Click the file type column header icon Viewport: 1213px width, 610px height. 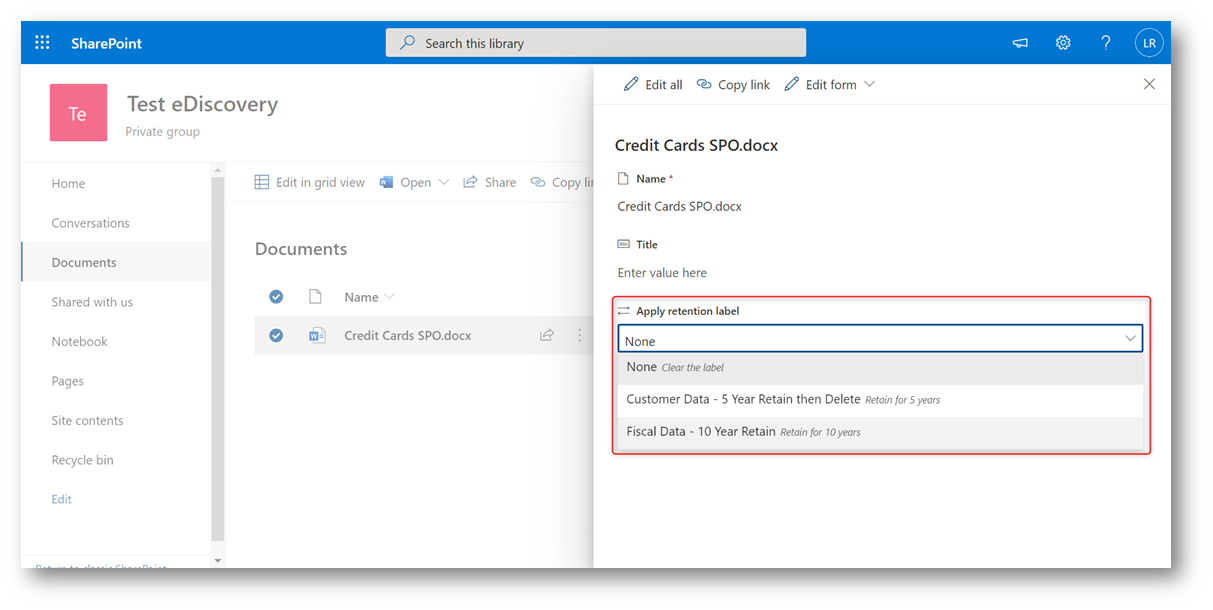[x=315, y=297]
